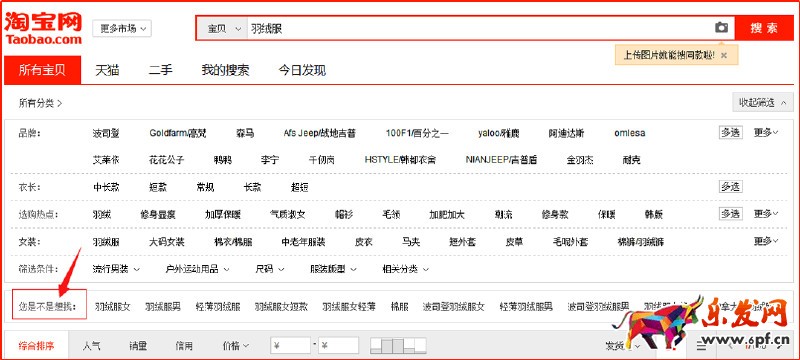Image resolution: width=800 pixels, height=360 pixels.
Task: Open the 价格 sort dropdown
Action: (236, 346)
